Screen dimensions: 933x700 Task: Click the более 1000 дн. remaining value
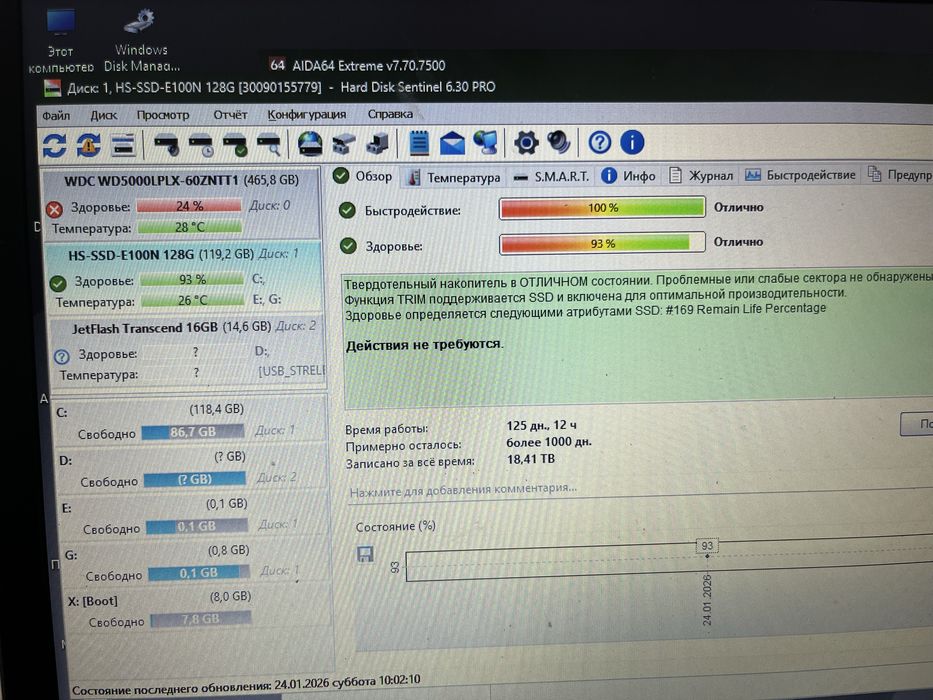tap(549, 442)
